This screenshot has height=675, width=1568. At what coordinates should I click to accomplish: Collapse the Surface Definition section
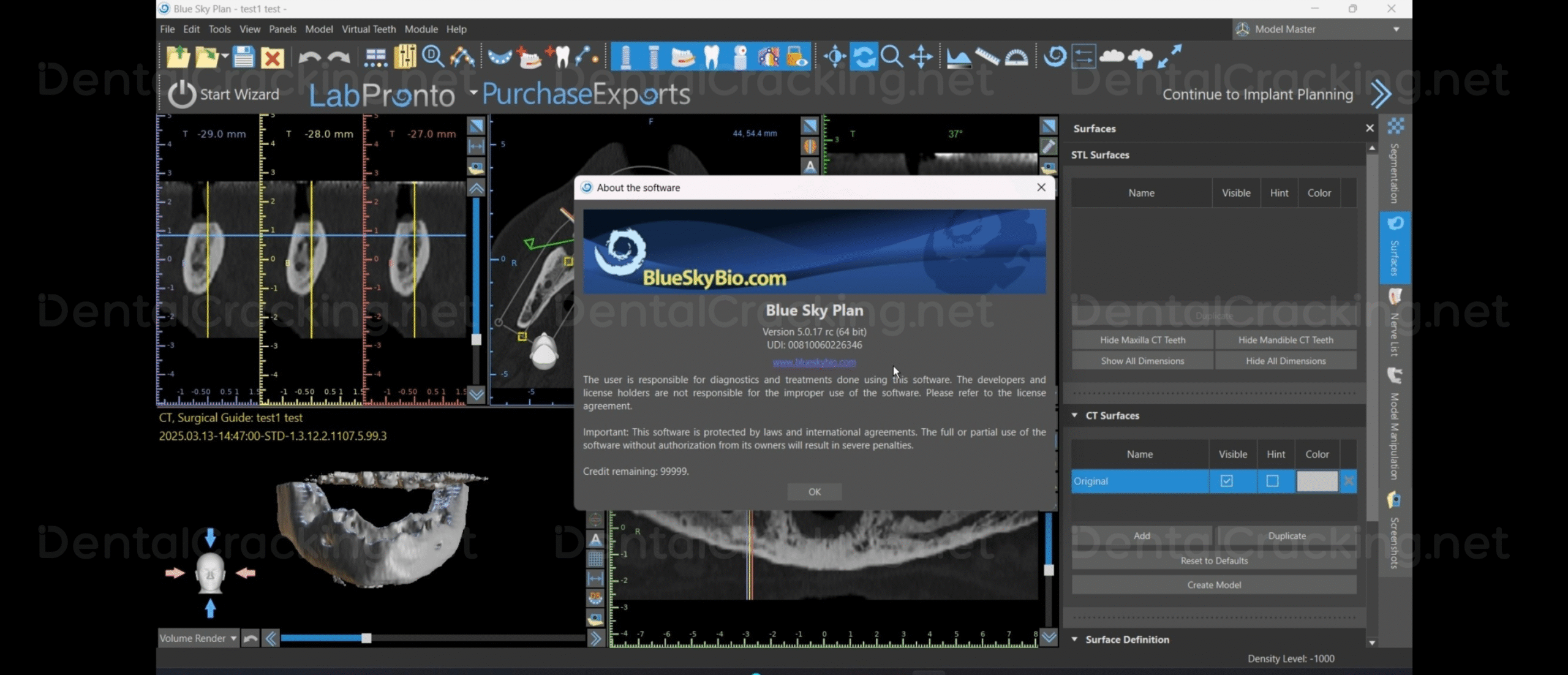1075,639
